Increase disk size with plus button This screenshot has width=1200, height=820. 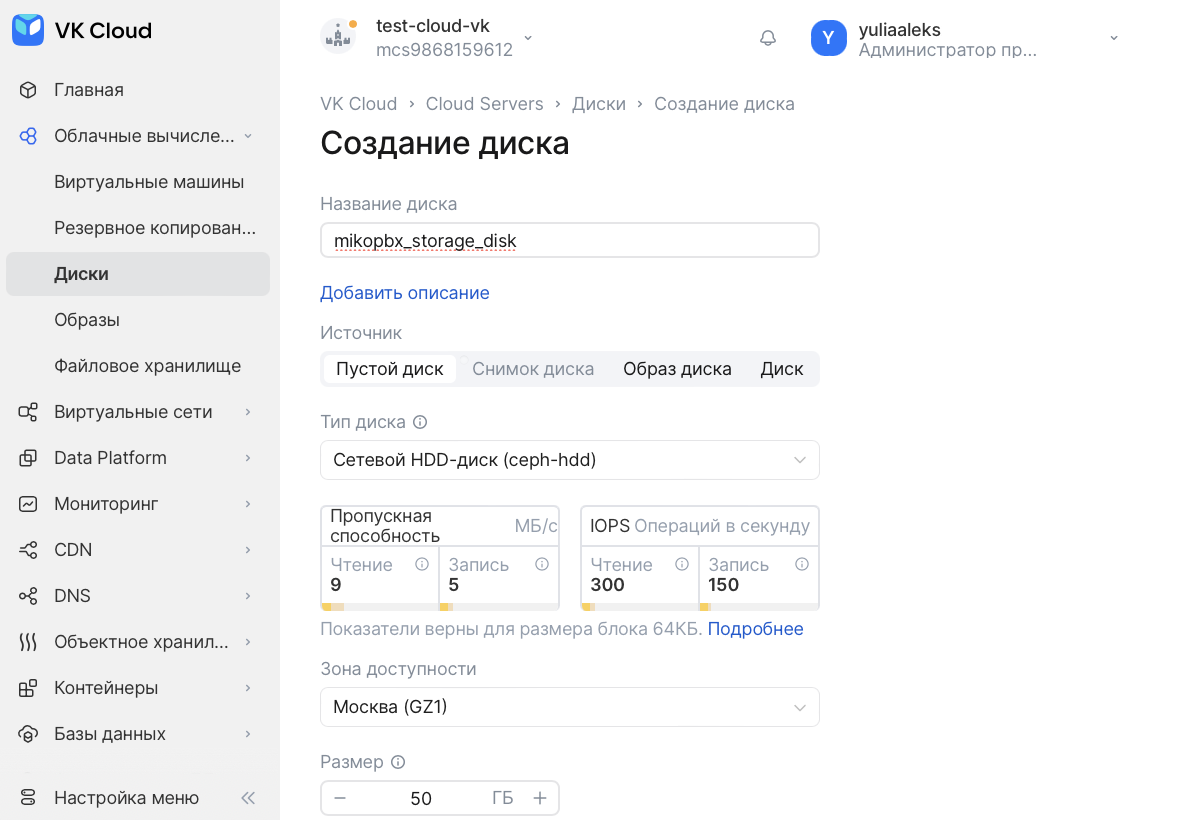click(540, 798)
